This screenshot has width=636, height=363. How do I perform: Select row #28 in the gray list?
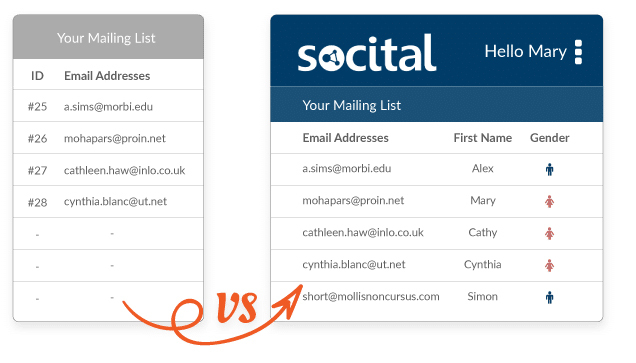(x=108, y=202)
